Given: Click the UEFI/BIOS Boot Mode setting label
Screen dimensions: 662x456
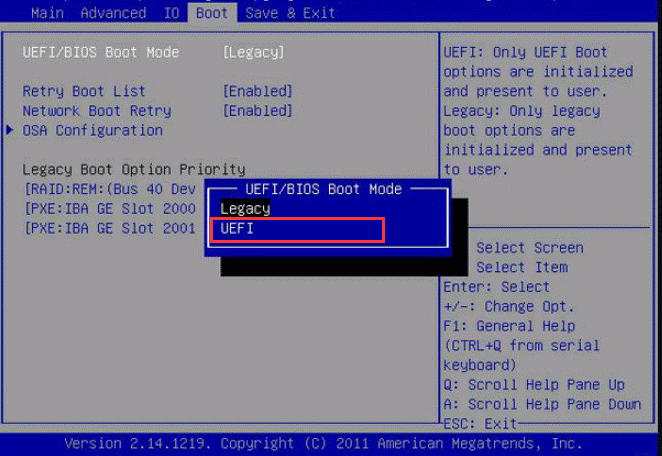Looking at the screenshot, I should tap(101, 52).
